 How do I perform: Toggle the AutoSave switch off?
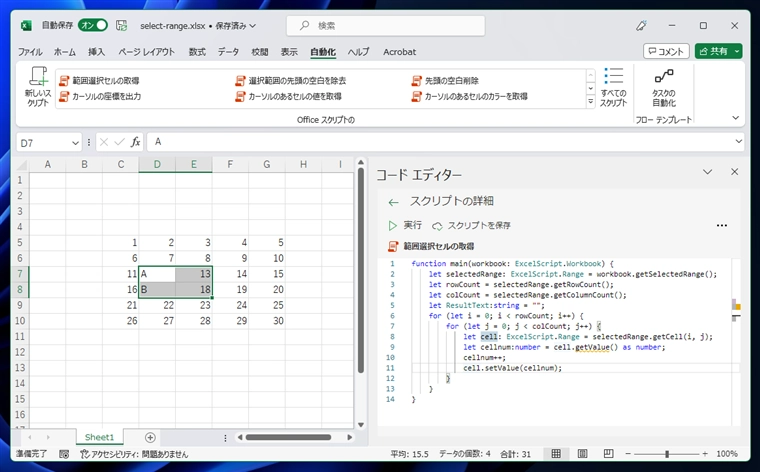pos(93,25)
